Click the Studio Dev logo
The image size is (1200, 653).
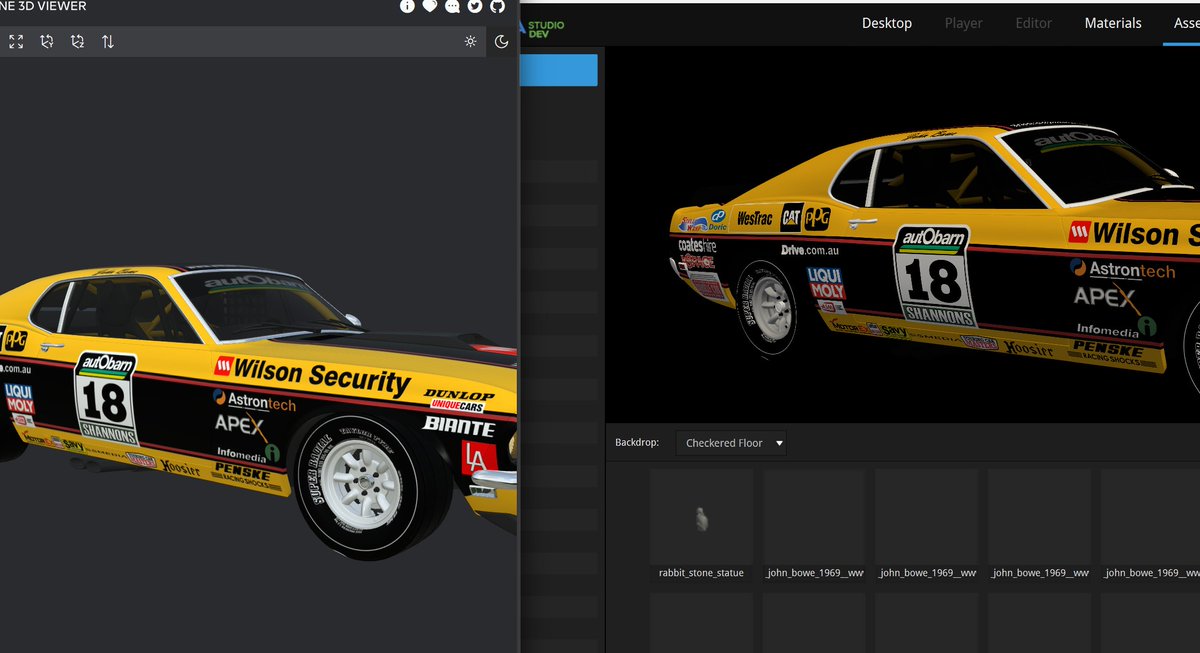538,25
